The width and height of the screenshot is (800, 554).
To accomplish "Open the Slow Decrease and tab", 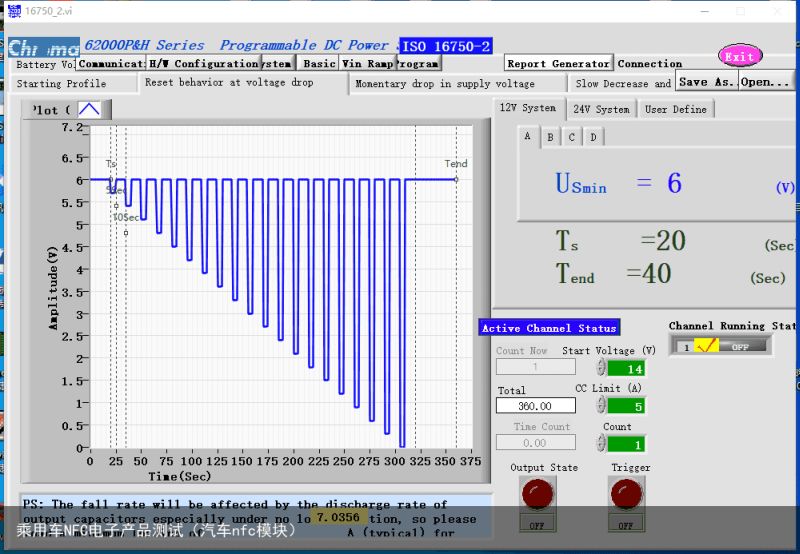I will pos(622,84).
